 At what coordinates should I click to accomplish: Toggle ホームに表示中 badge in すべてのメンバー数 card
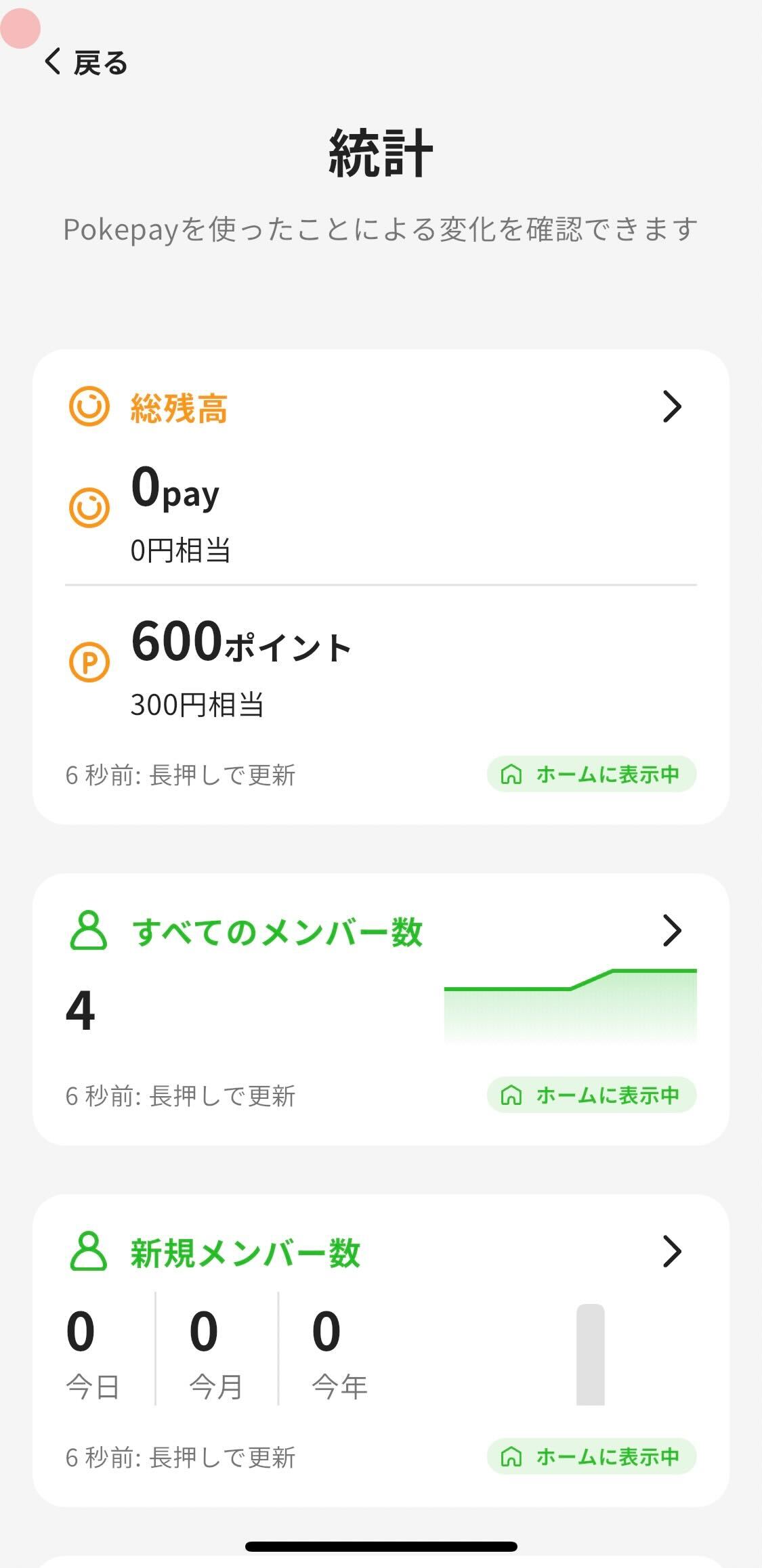[x=591, y=1095]
